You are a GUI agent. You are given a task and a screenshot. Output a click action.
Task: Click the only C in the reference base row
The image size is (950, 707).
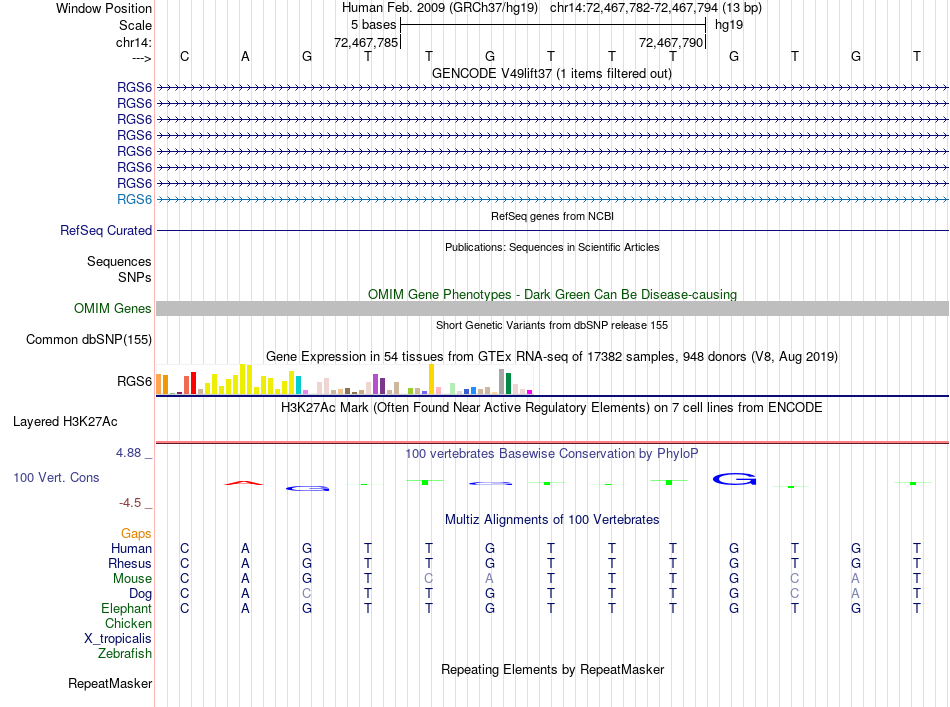point(185,56)
